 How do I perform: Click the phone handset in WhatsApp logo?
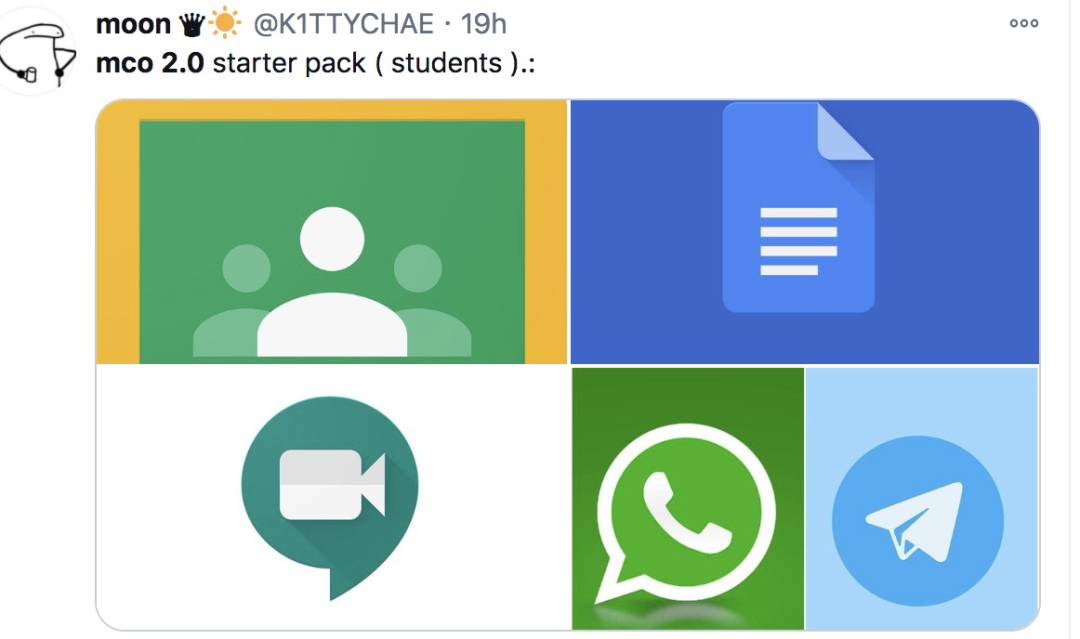pyautogui.click(x=686, y=512)
